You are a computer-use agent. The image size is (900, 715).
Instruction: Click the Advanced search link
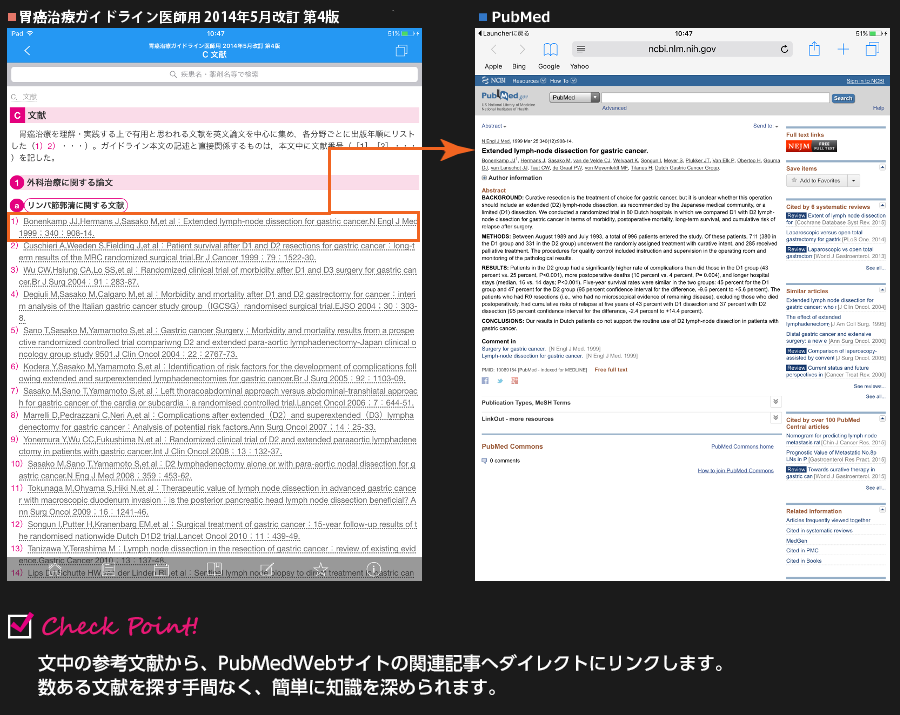click(x=614, y=108)
